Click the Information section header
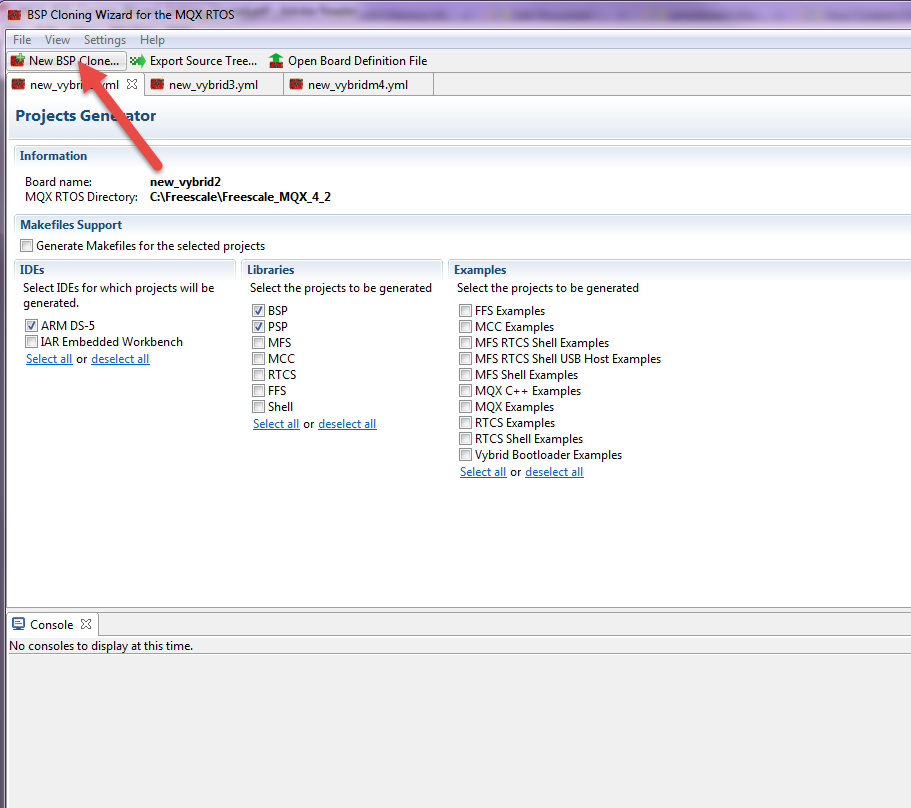This screenshot has width=911, height=808. point(53,156)
